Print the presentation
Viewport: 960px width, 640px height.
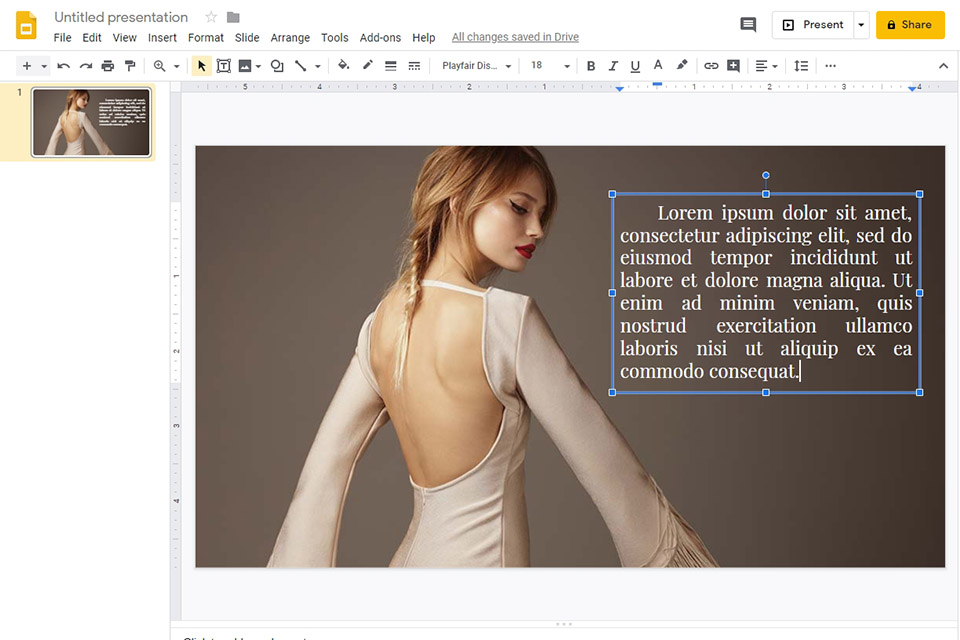[107, 65]
